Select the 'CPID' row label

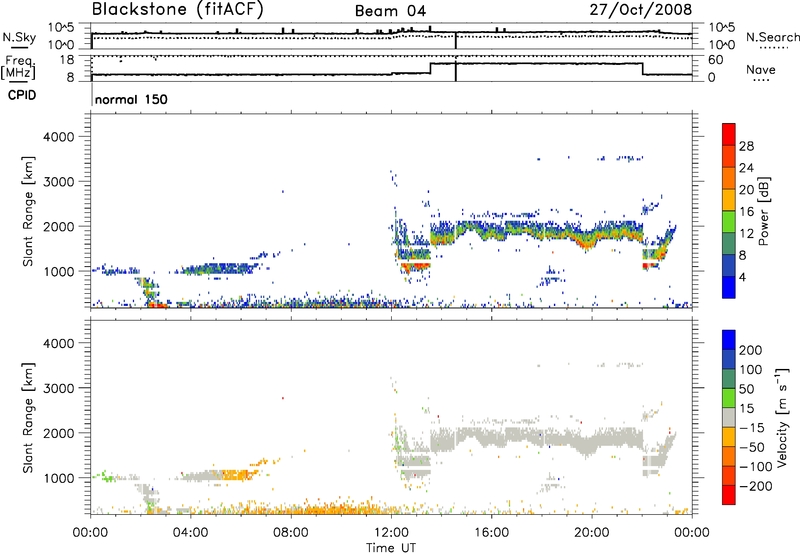pos(22,95)
